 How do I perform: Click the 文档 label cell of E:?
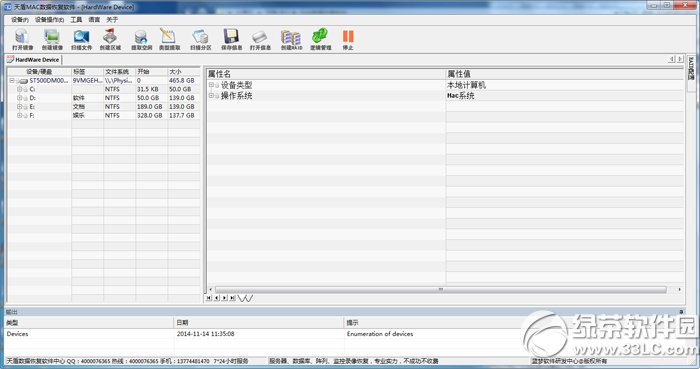(x=79, y=107)
